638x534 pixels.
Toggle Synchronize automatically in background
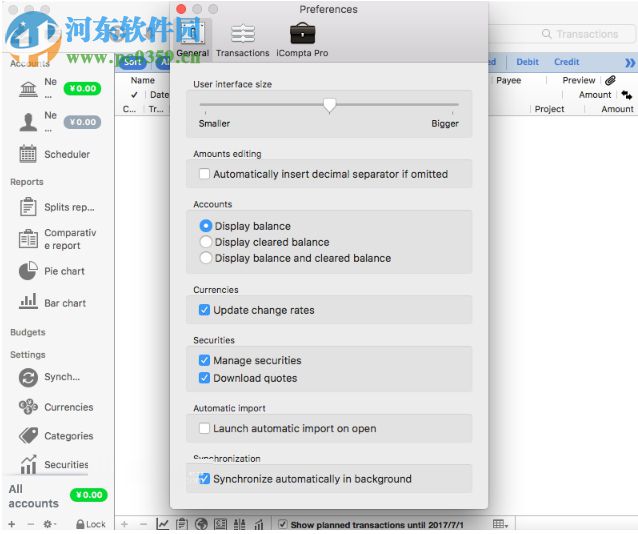[204, 479]
